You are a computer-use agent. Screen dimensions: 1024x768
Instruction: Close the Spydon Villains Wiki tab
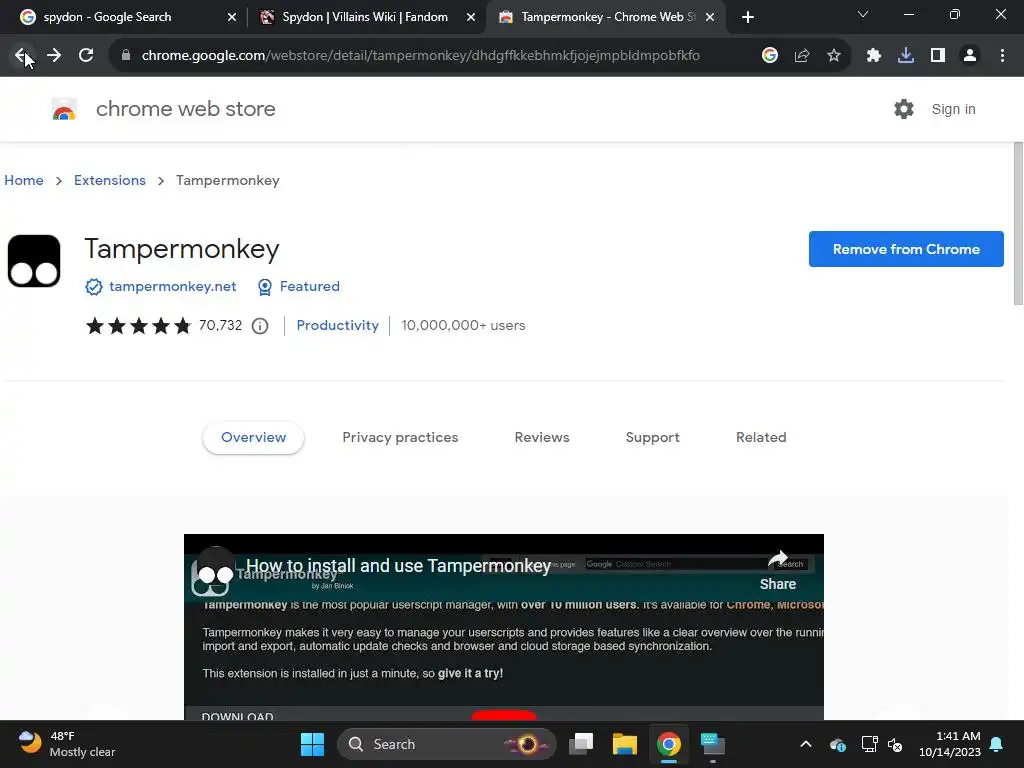471,17
